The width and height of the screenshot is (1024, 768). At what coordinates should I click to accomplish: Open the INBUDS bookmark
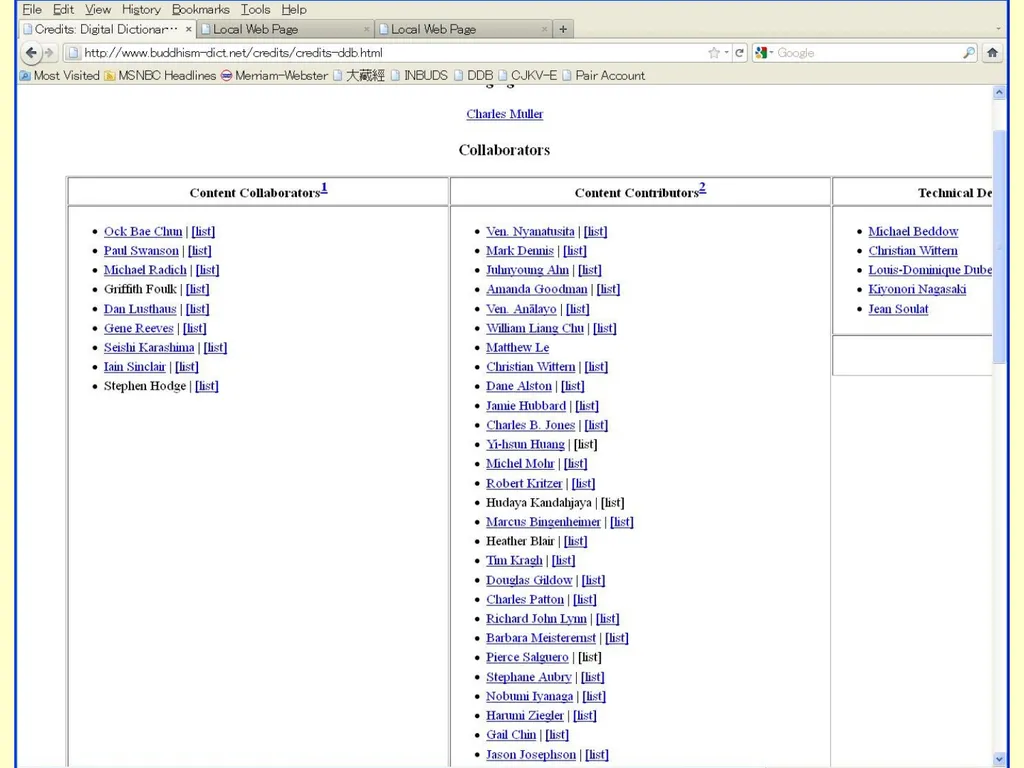coord(419,75)
